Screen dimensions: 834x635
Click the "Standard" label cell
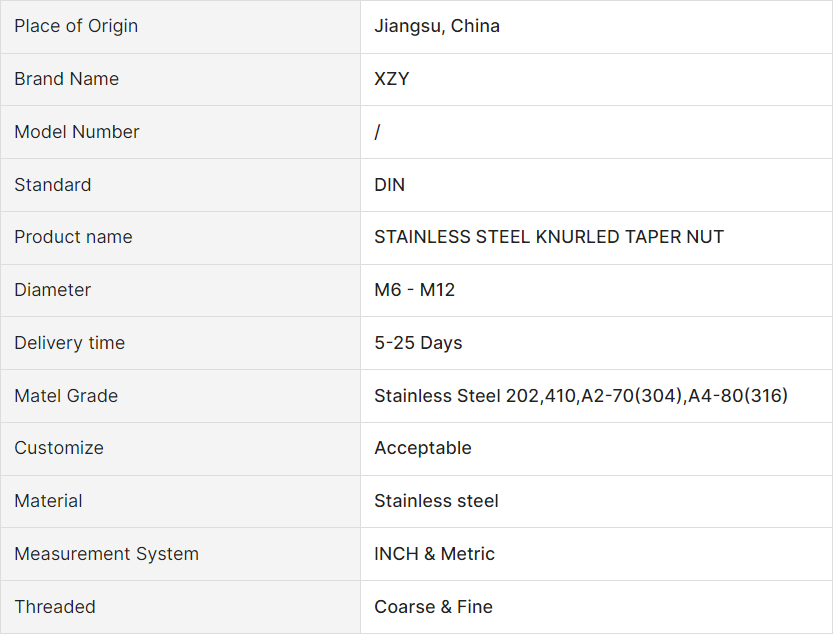tap(52, 185)
